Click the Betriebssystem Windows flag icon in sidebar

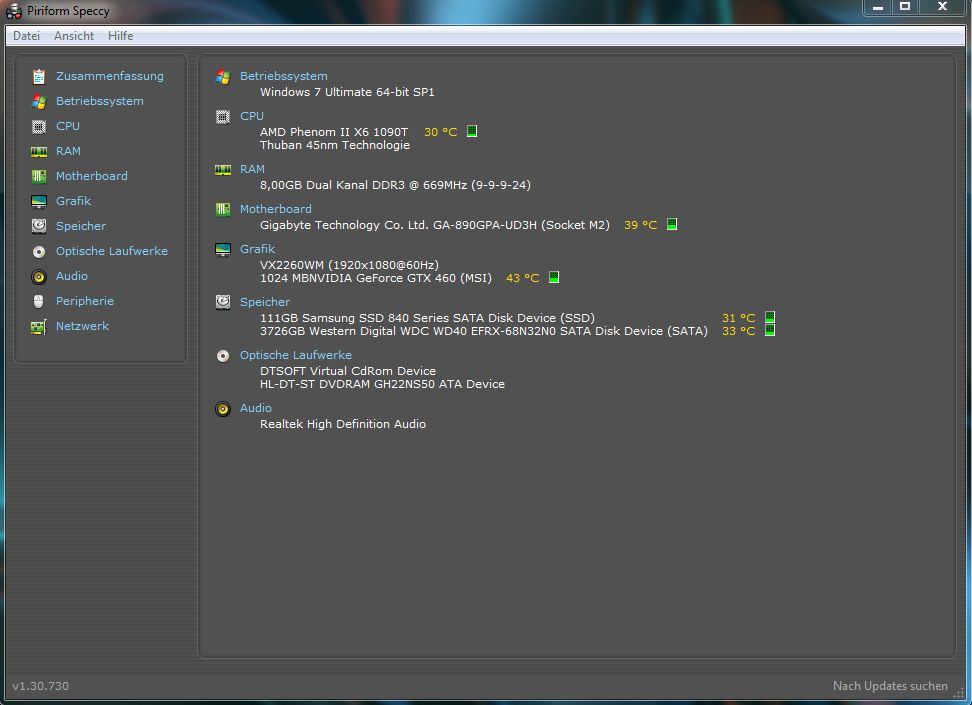coord(38,101)
